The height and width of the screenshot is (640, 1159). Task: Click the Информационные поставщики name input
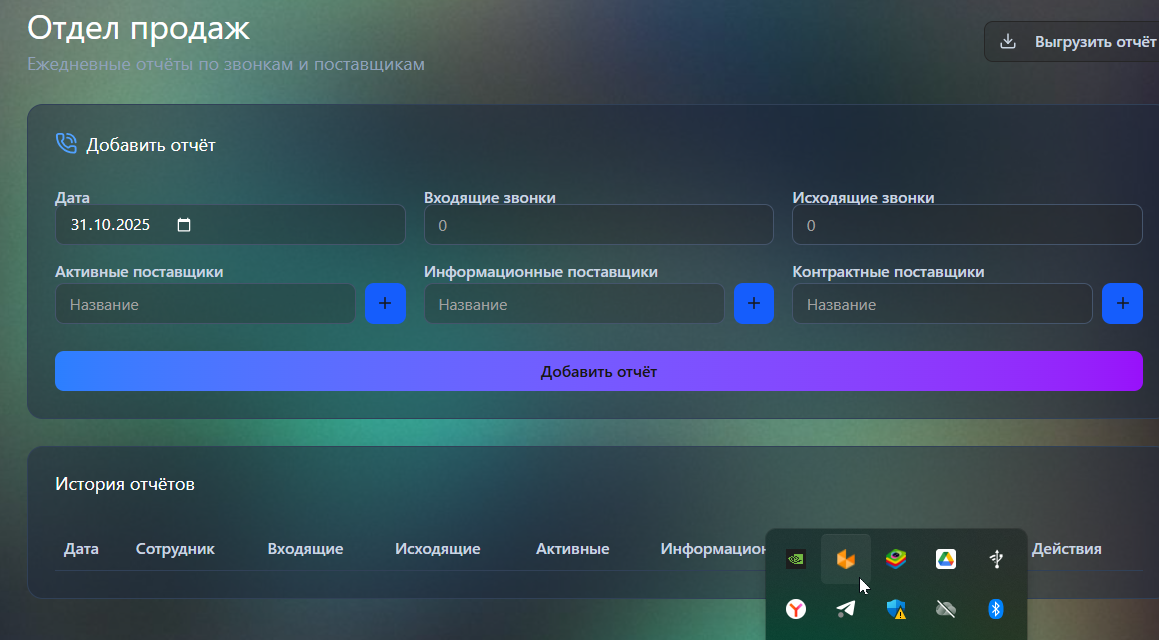pos(574,304)
